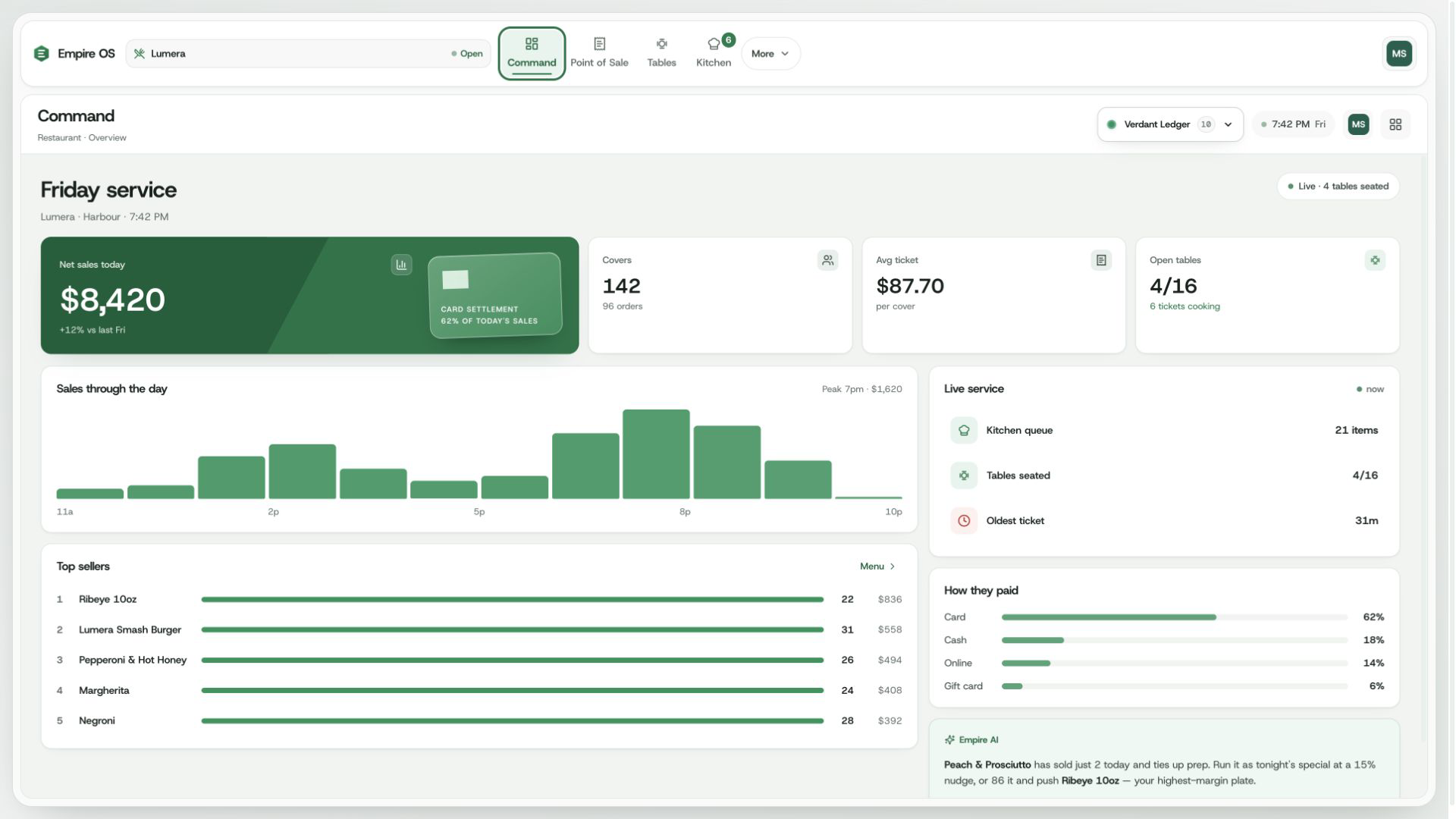Click the Oldest ticket clock icon

coord(963,521)
